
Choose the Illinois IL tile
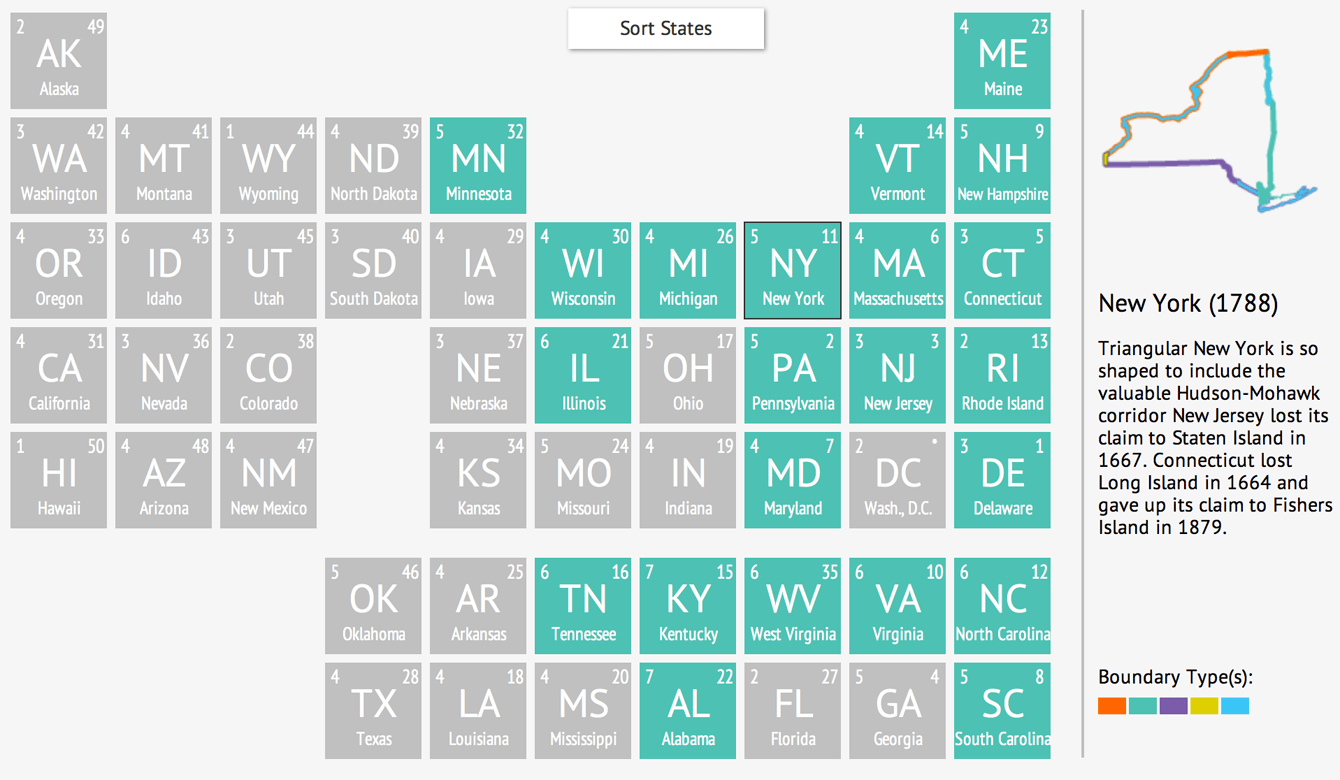583,375
